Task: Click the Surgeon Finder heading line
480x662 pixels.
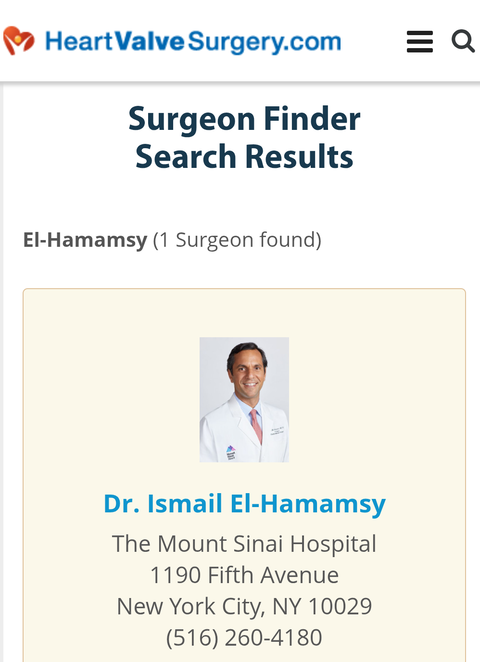Action: pos(244,119)
